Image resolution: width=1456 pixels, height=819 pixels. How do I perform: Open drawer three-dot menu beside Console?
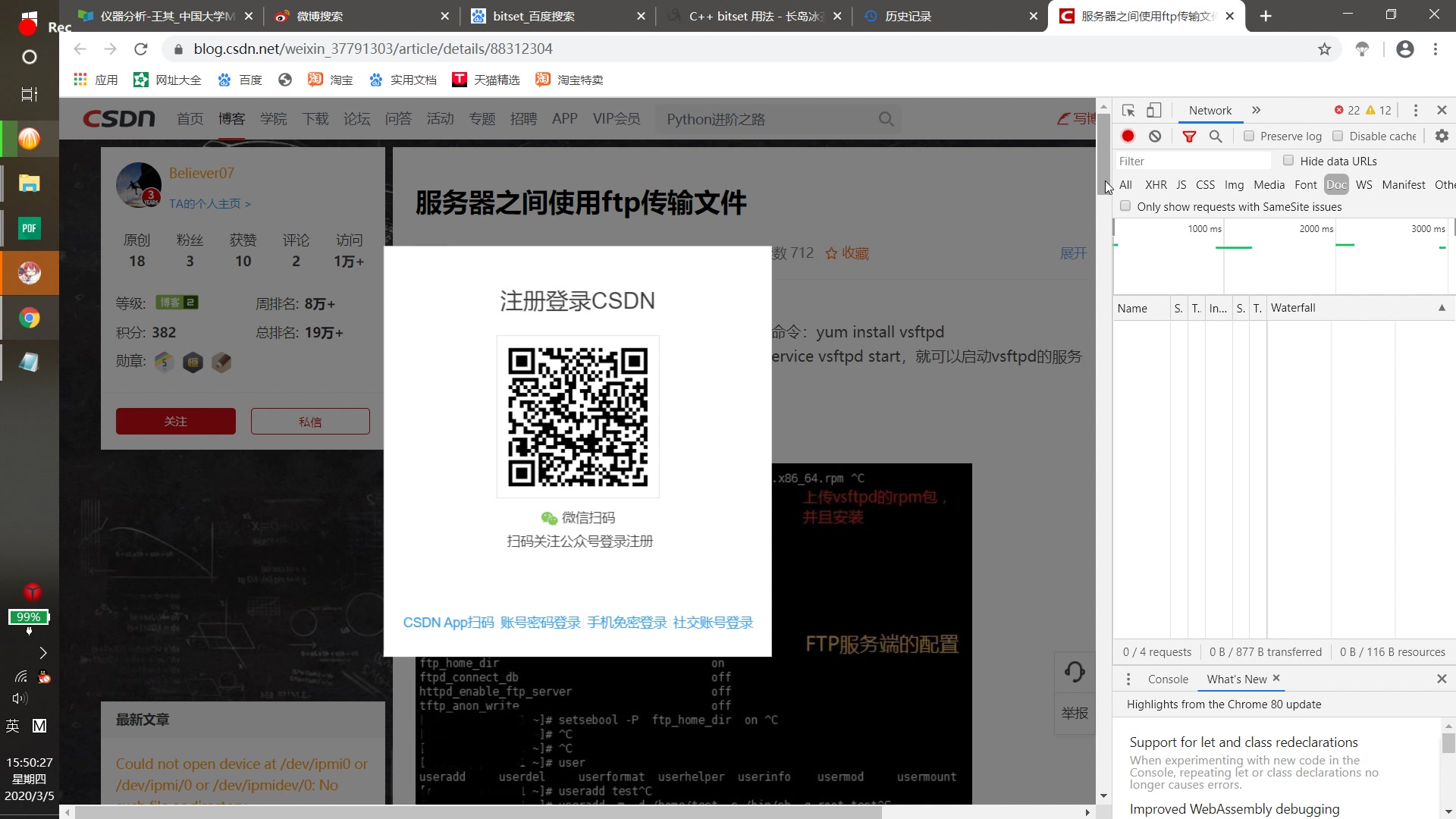(1128, 679)
